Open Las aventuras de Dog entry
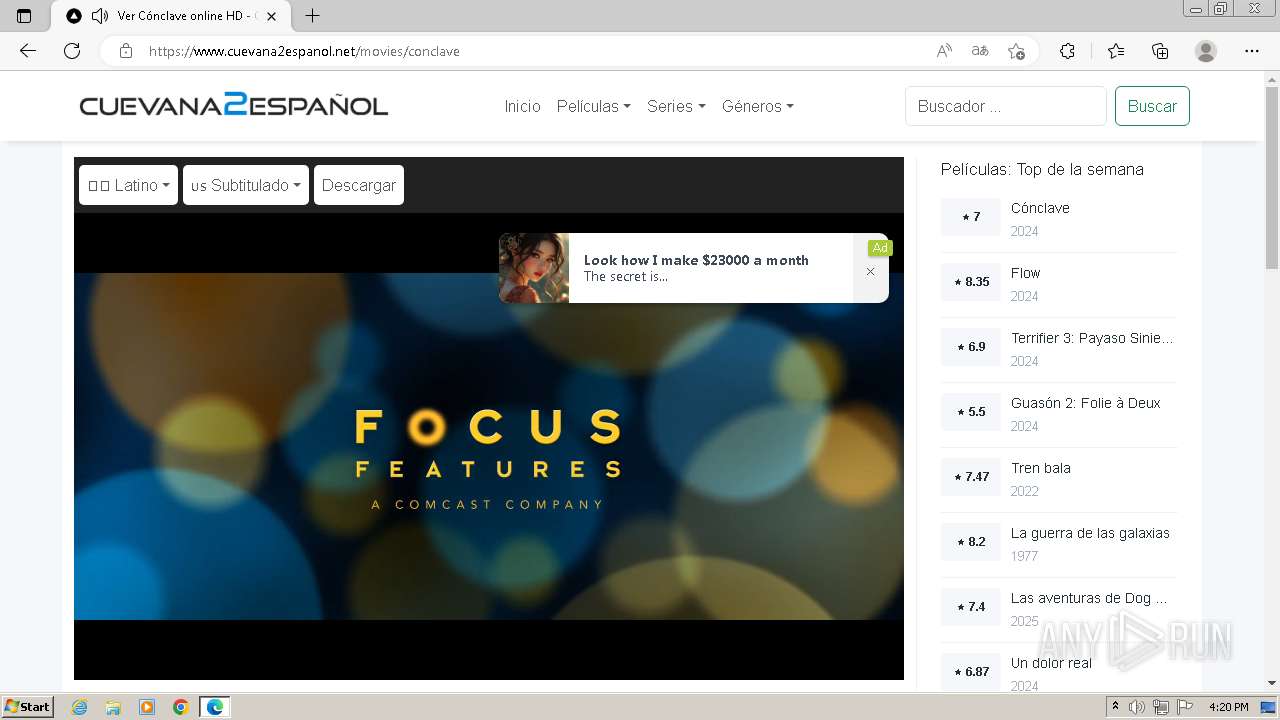 [1089, 598]
